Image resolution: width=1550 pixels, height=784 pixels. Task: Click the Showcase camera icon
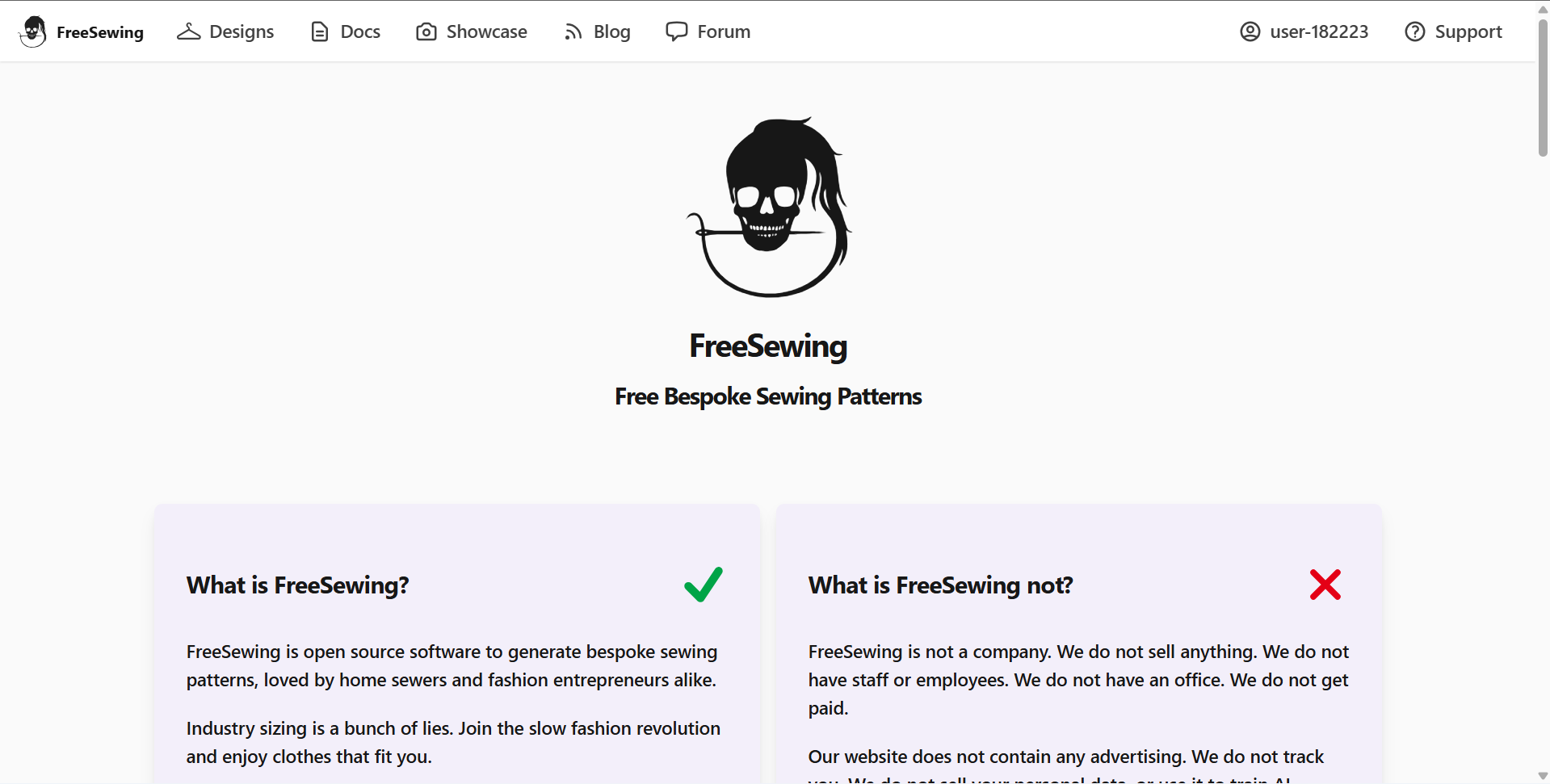[x=426, y=31]
